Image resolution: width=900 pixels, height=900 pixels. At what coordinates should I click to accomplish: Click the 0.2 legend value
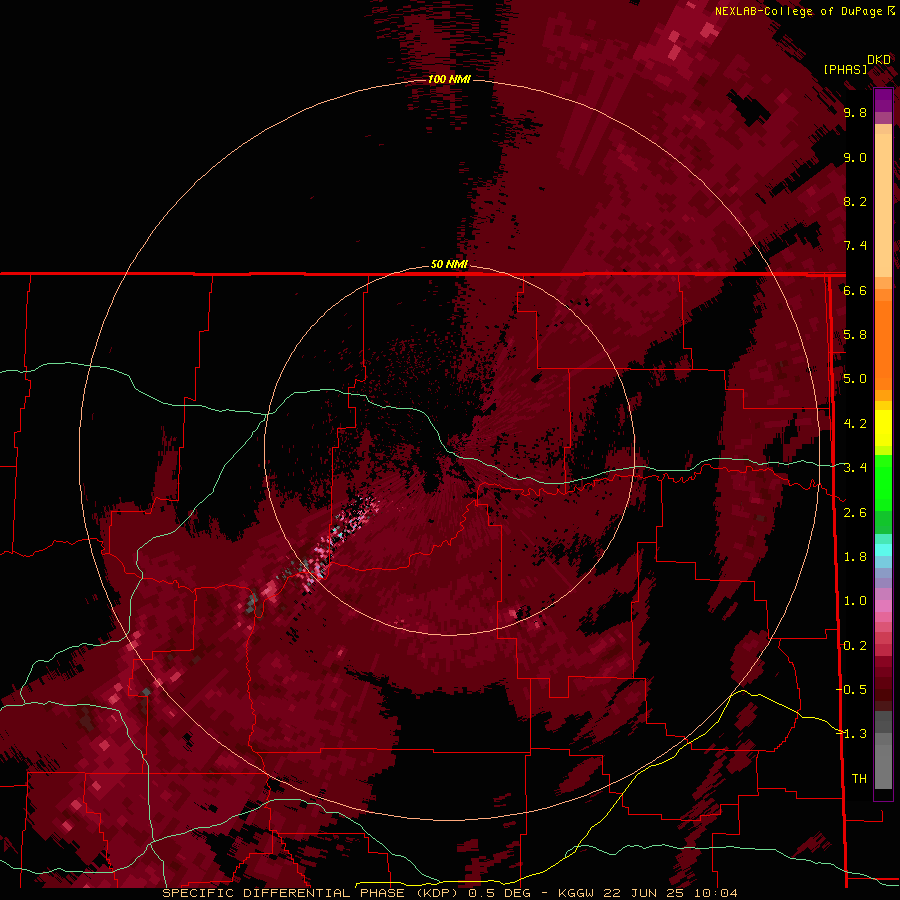(855, 646)
